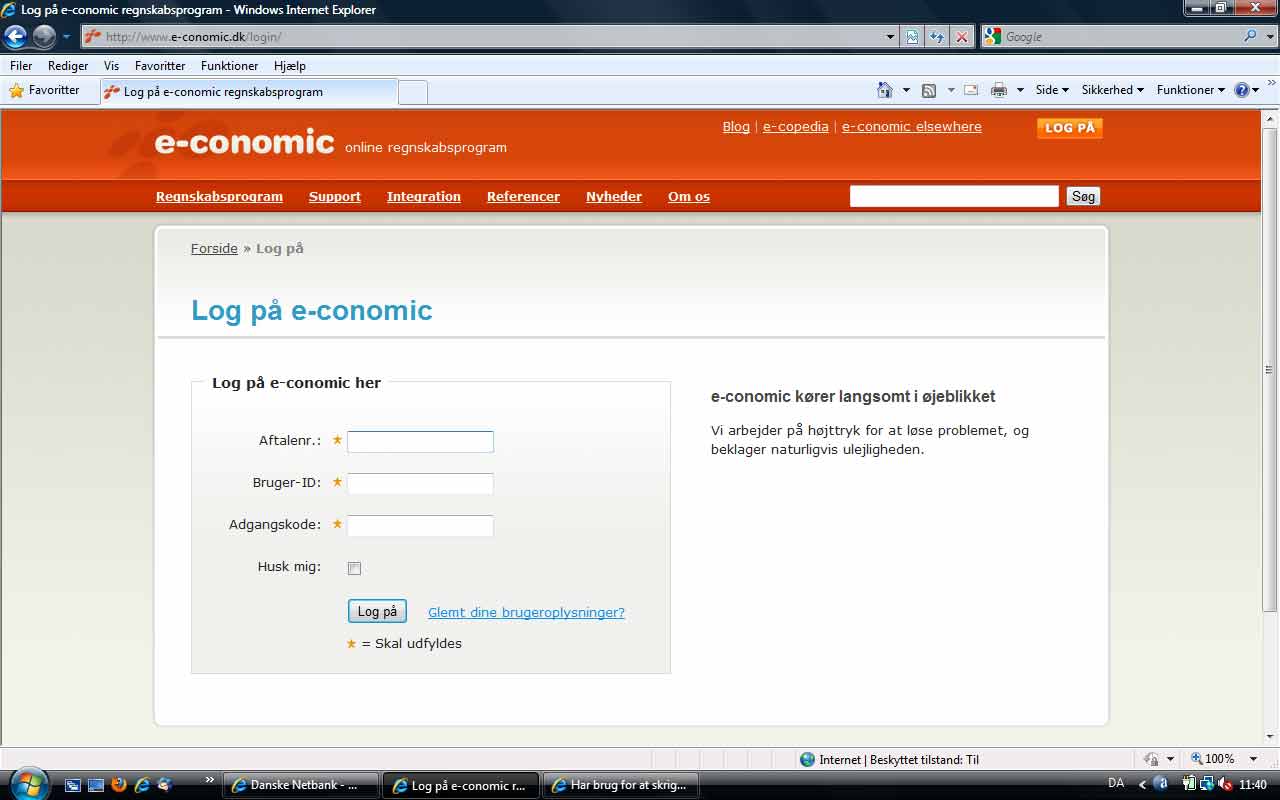Image resolution: width=1280 pixels, height=800 pixels.
Task: Open the 'Sikkerhed' dropdown
Action: pyautogui.click(x=1112, y=90)
